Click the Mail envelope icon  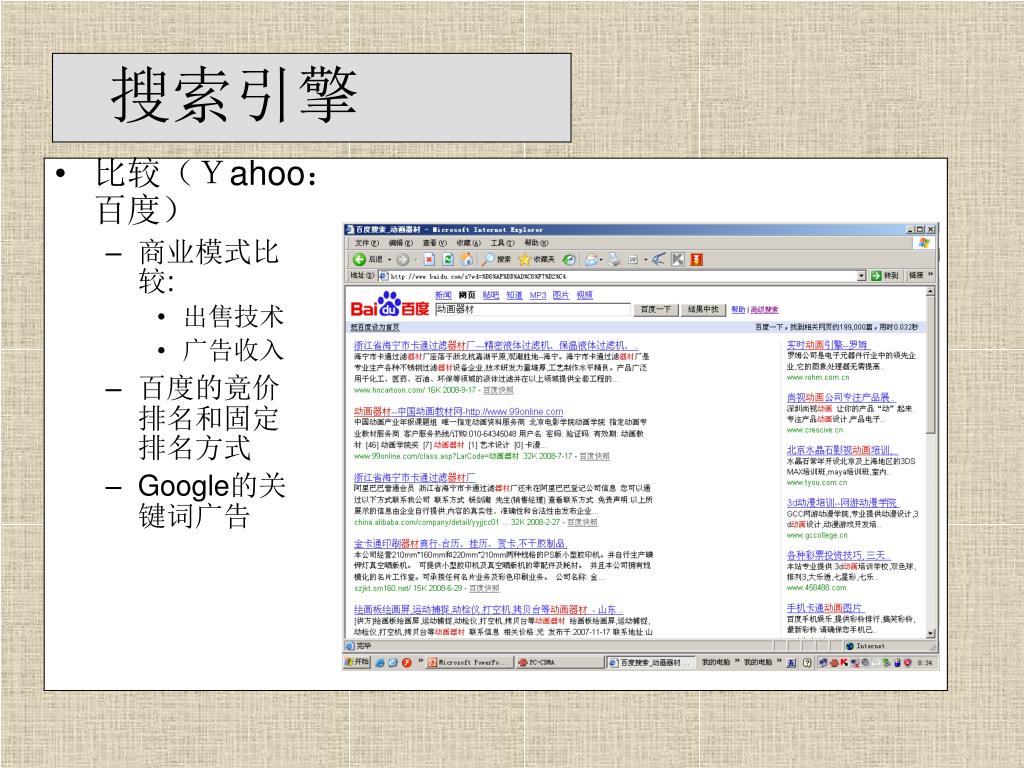click(x=590, y=259)
